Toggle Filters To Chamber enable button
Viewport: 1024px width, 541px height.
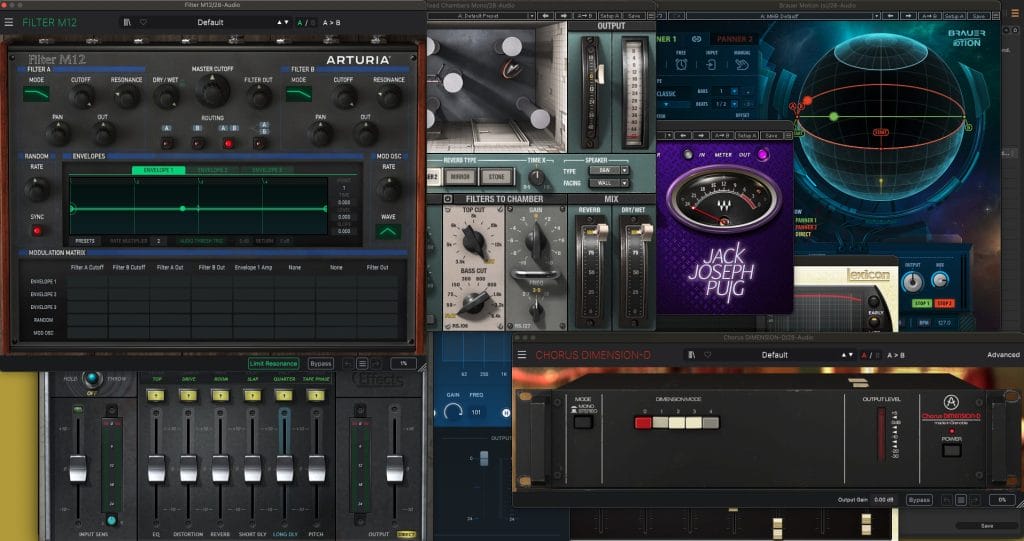pyautogui.click(x=448, y=199)
